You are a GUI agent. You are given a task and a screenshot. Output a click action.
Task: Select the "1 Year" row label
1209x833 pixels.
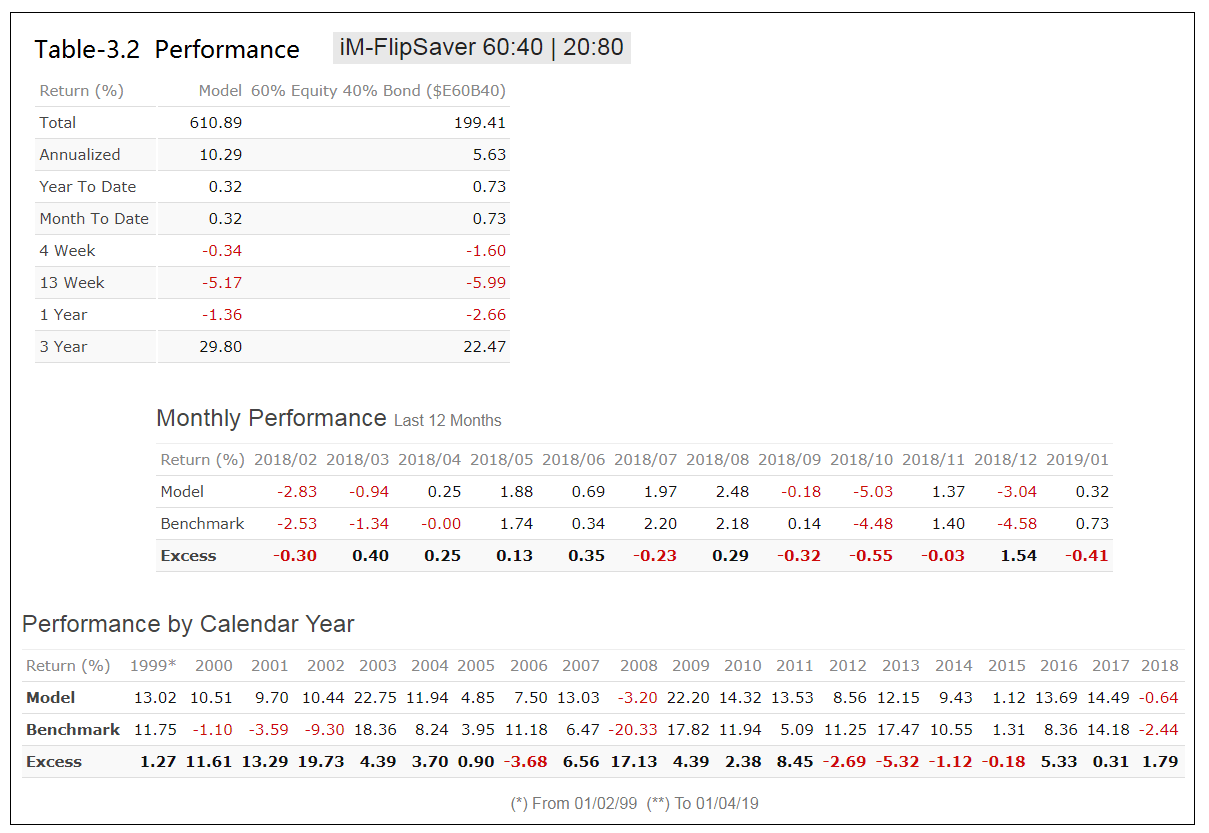[63, 315]
